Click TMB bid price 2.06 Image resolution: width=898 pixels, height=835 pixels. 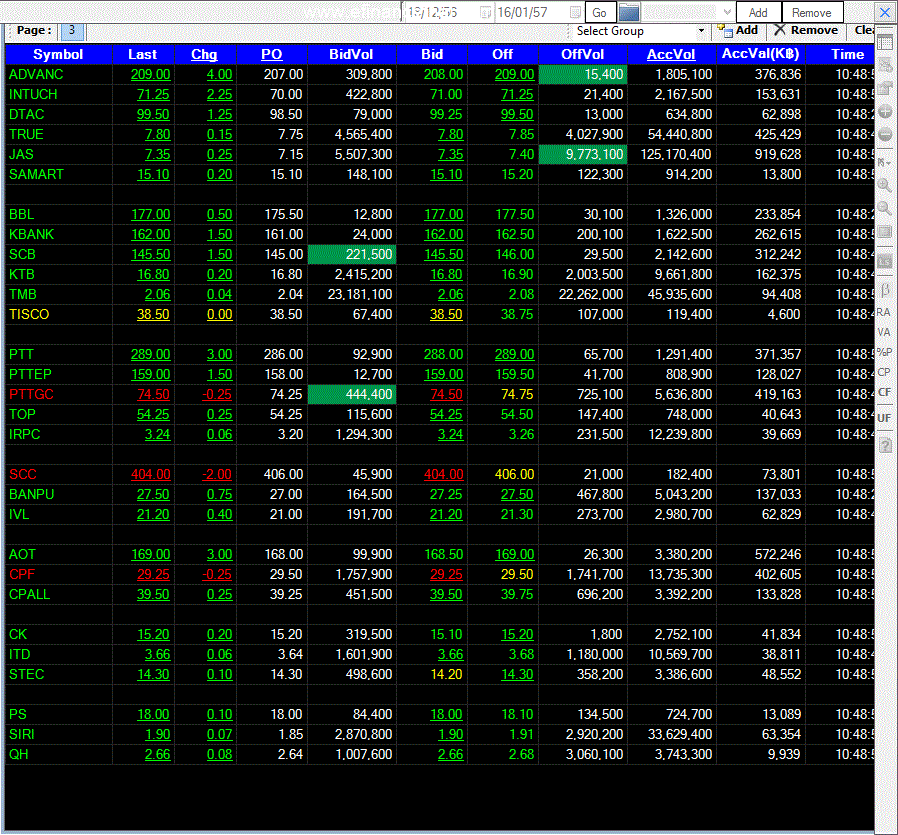point(450,294)
